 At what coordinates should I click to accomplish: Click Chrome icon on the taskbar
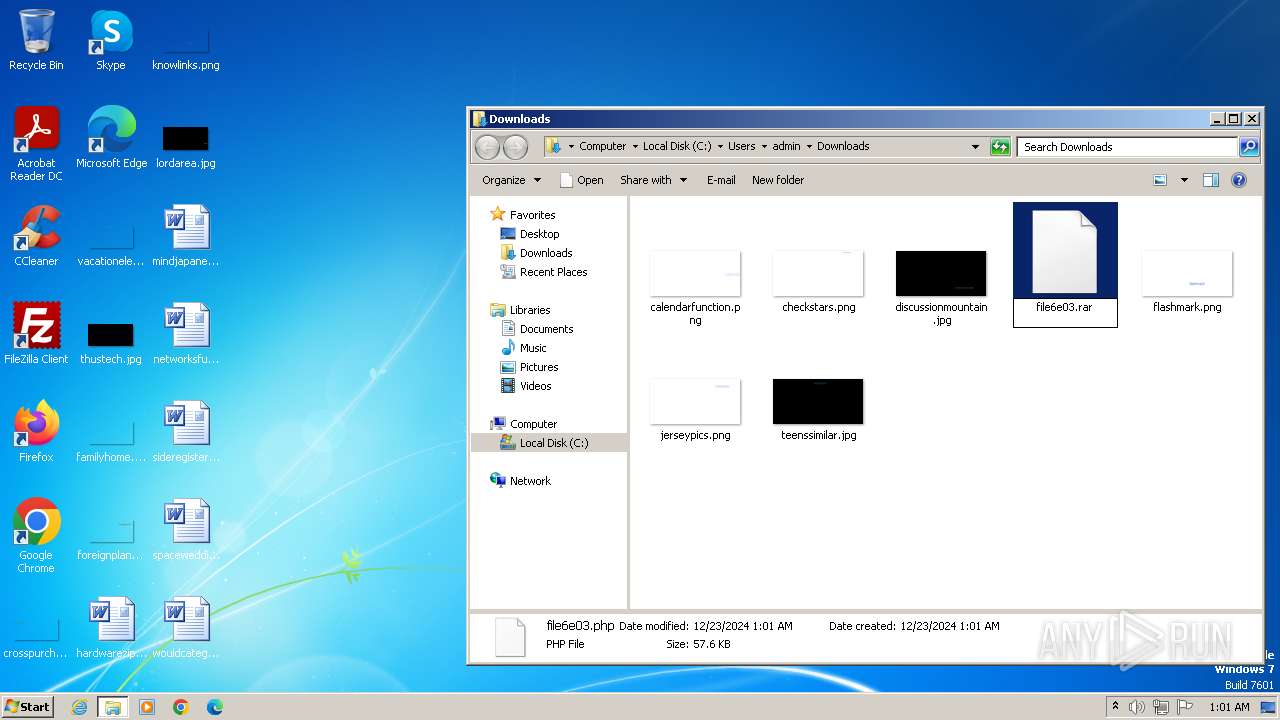tap(181, 707)
